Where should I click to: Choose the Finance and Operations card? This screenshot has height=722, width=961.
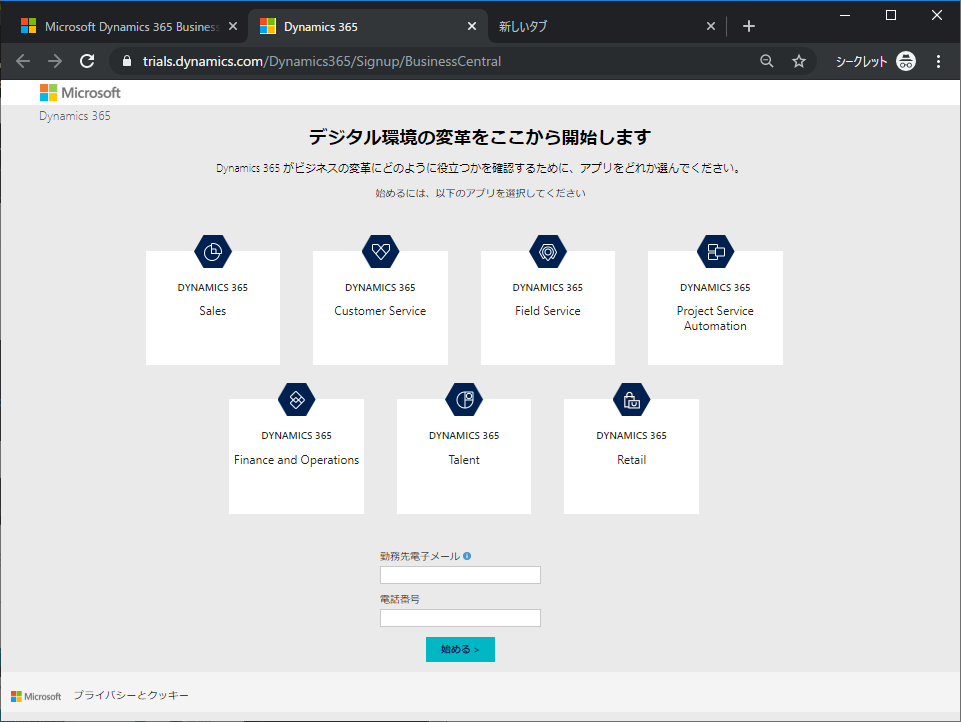297,457
